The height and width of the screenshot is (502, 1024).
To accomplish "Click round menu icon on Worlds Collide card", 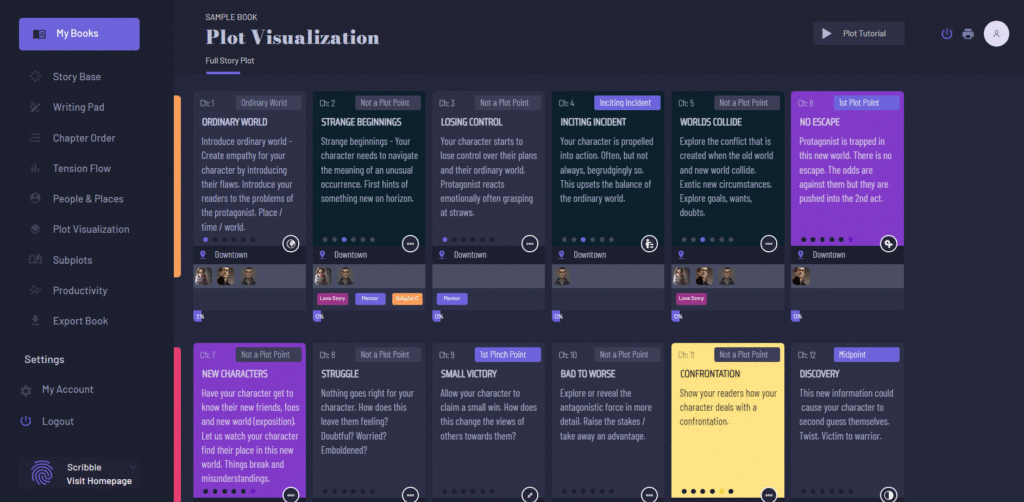I will 769,243.
